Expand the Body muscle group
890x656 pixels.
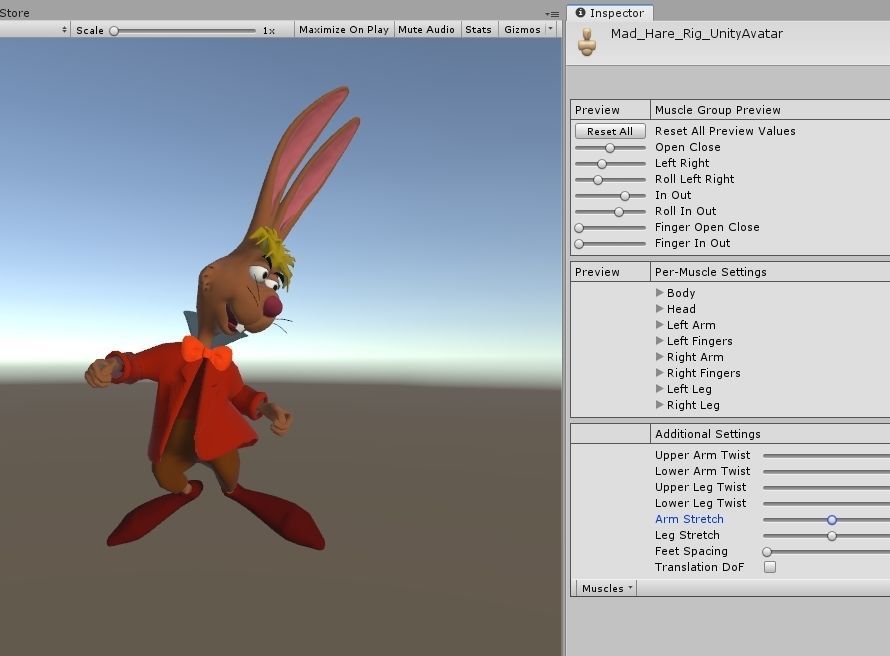(660, 293)
